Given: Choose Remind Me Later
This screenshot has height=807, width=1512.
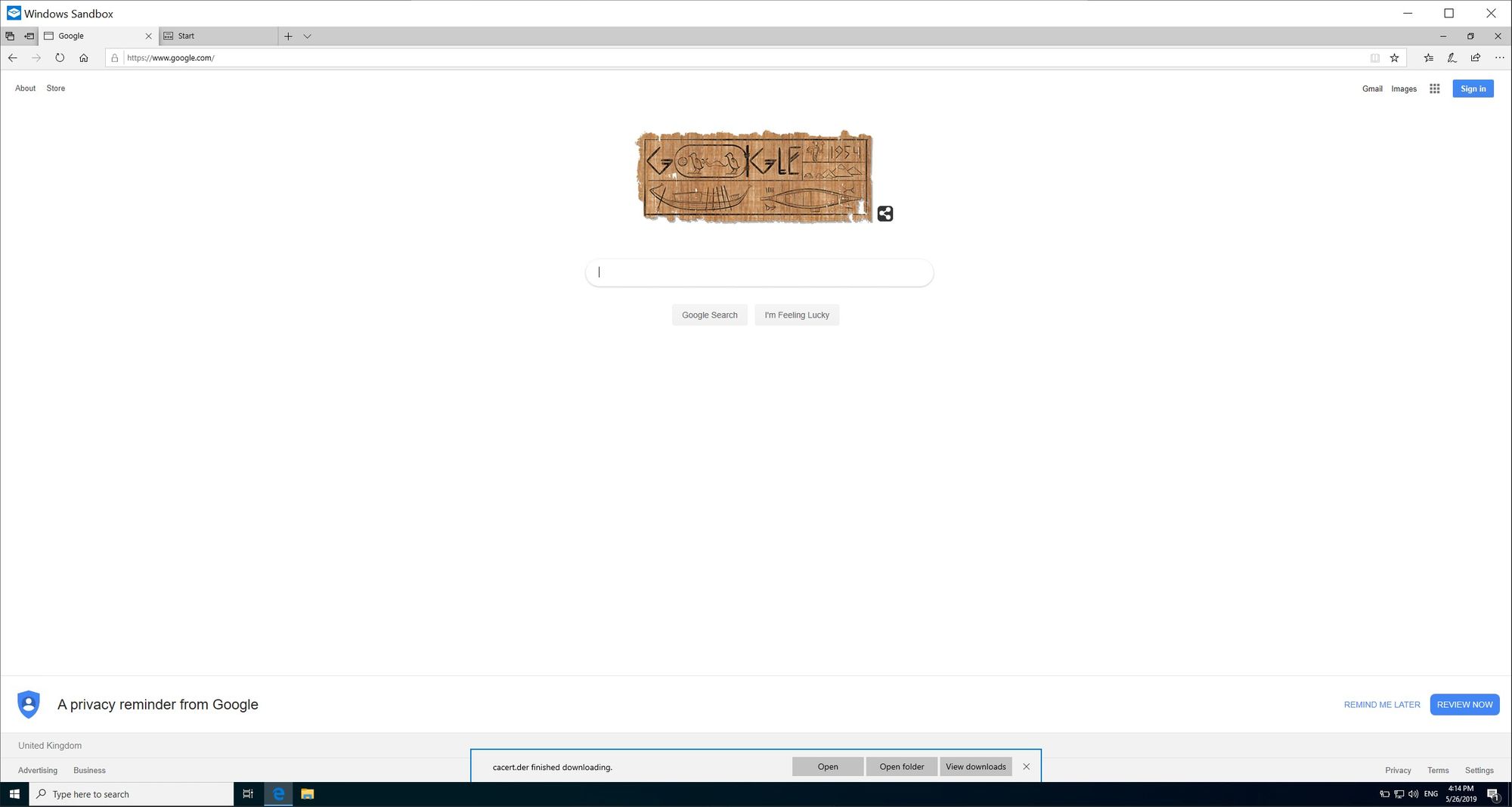Looking at the screenshot, I should tap(1382, 704).
